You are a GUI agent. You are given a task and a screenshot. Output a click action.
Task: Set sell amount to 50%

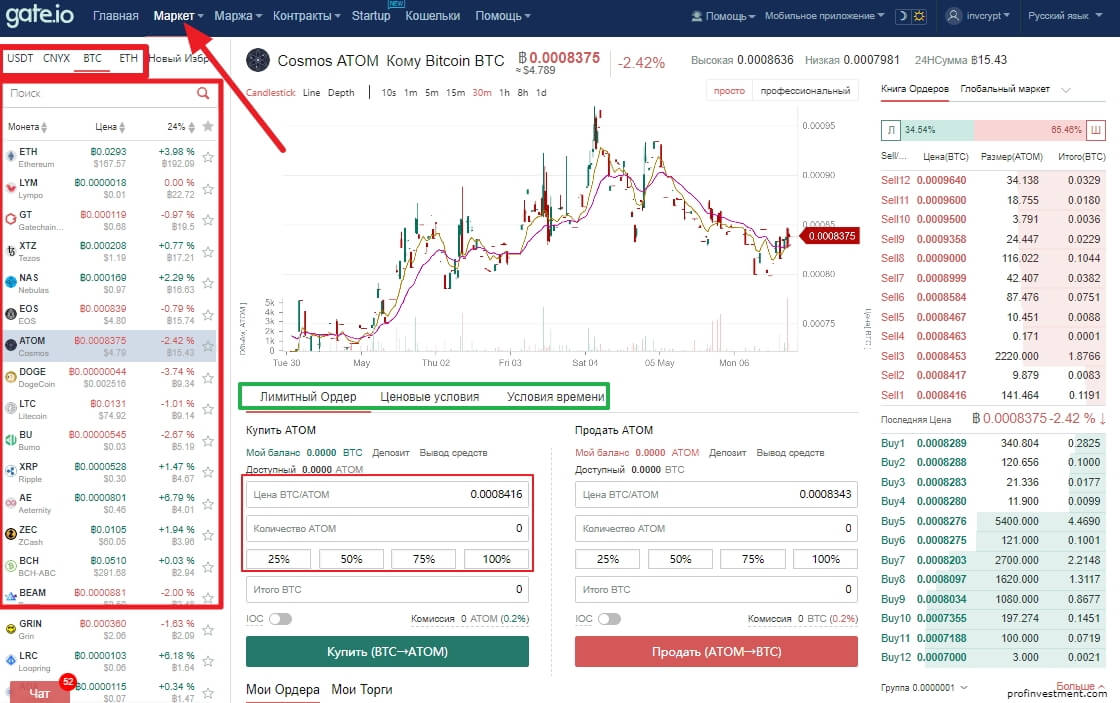pyautogui.click(x=680, y=559)
